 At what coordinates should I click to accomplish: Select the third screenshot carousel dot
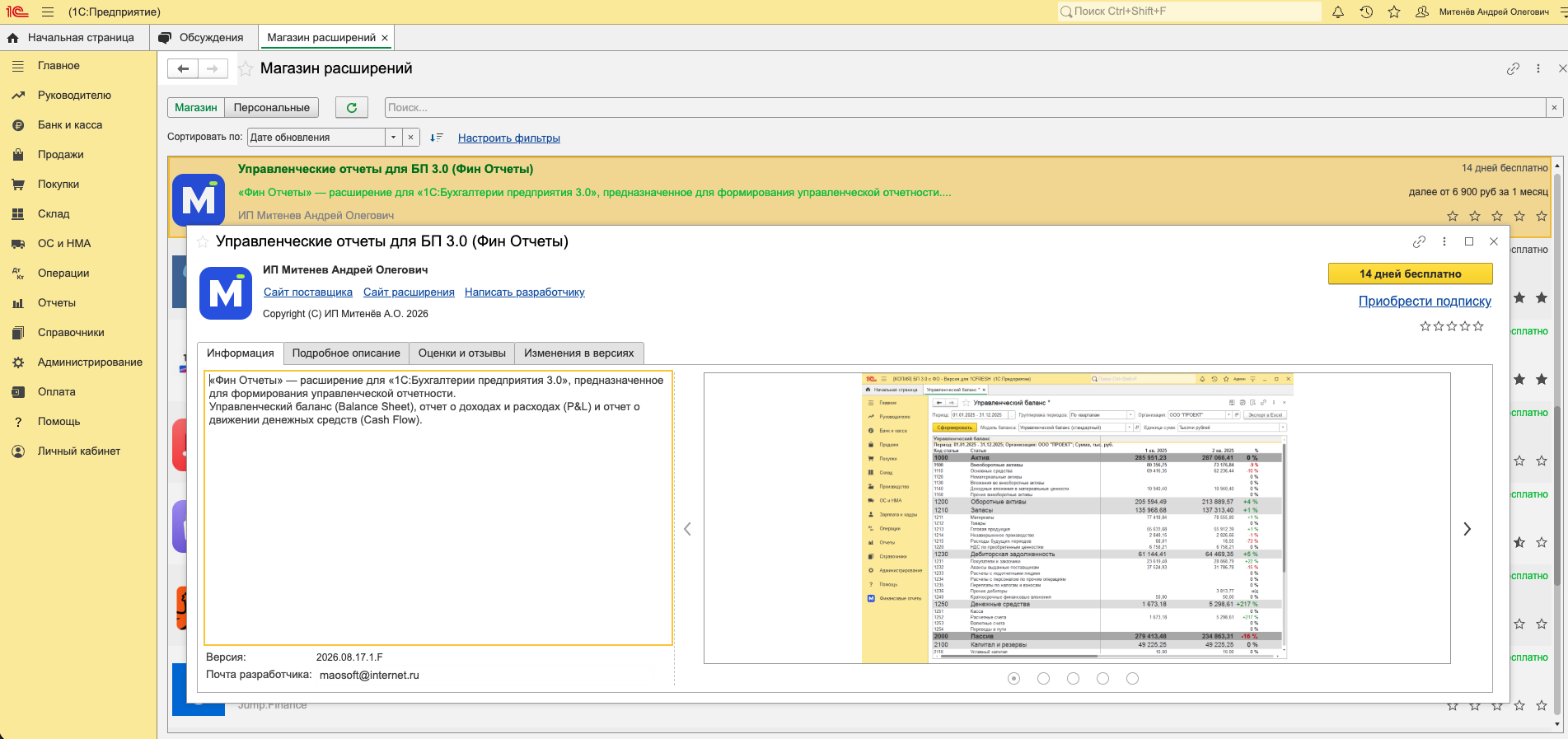1073,679
